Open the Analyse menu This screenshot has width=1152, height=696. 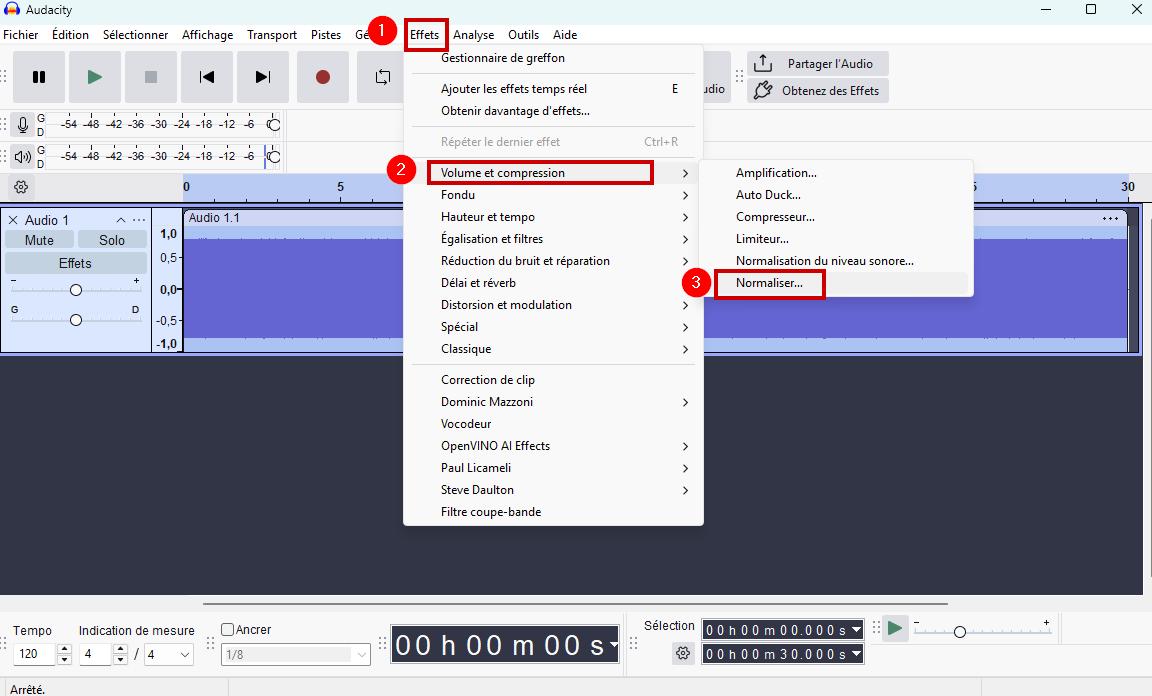coord(473,35)
